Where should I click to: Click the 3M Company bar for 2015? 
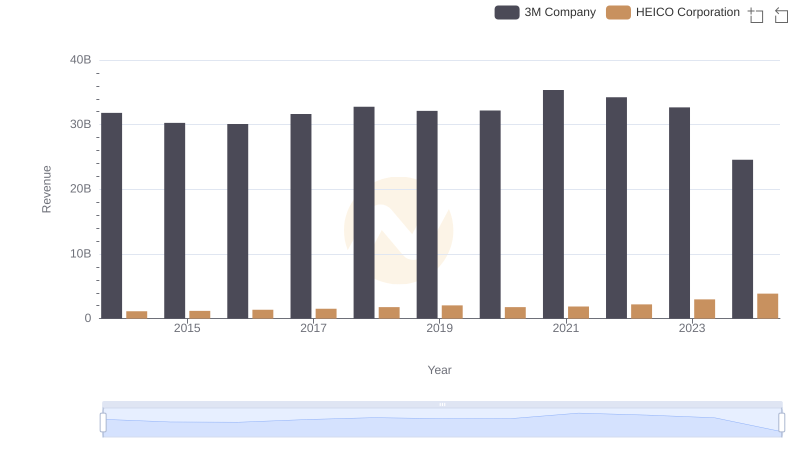[174, 221]
